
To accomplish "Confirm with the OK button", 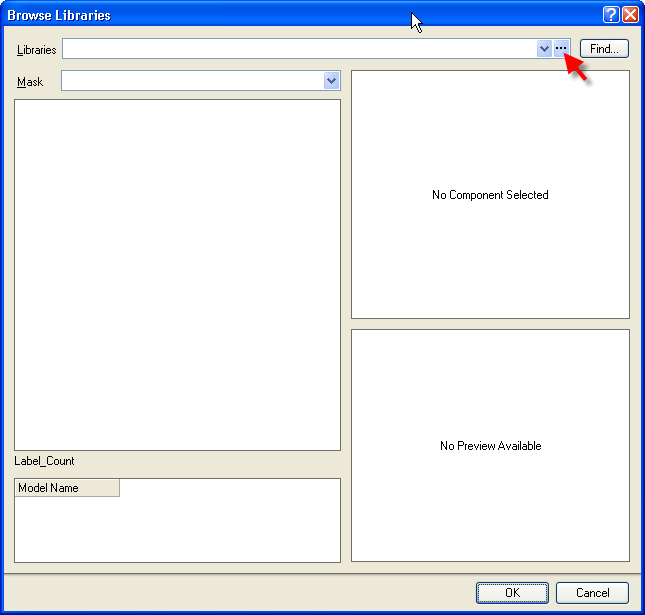I will click(512, 593).
